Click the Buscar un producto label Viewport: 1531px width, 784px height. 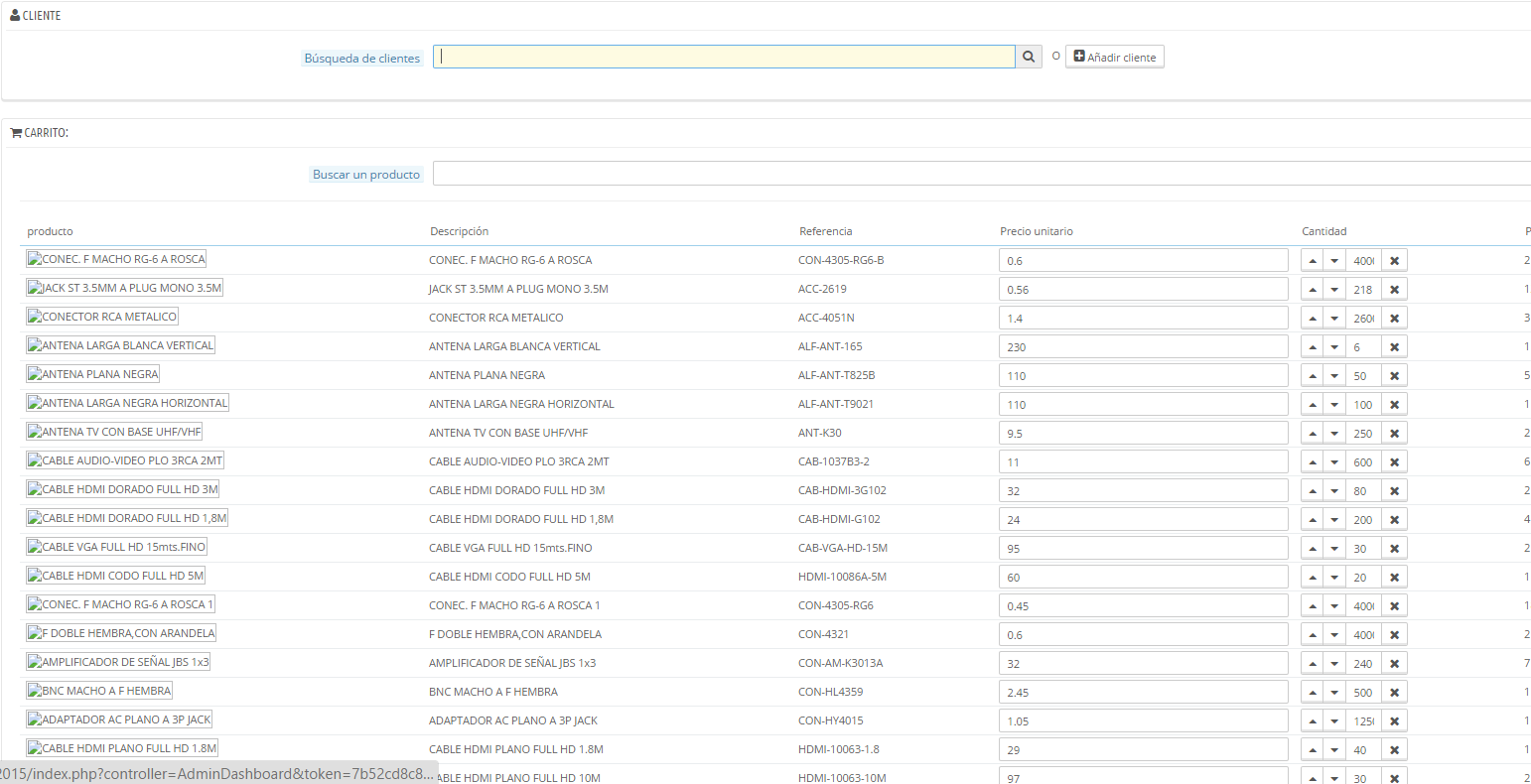point(366,175)
